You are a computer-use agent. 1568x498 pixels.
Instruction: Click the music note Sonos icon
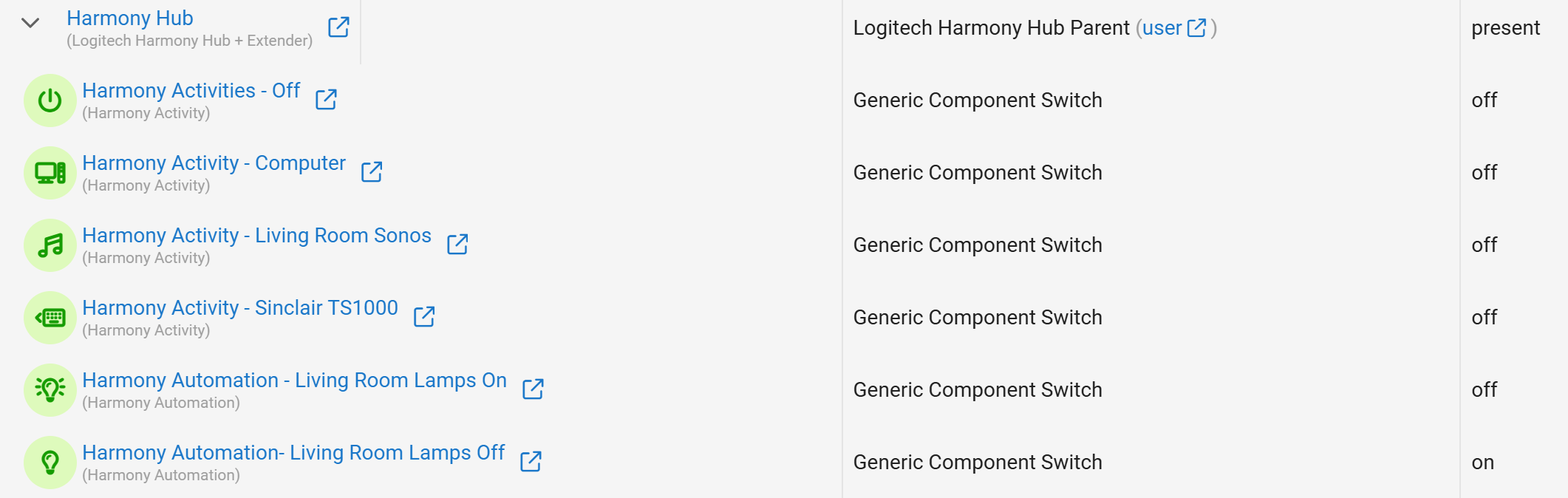pyautogui.click(x=50, y=245)
